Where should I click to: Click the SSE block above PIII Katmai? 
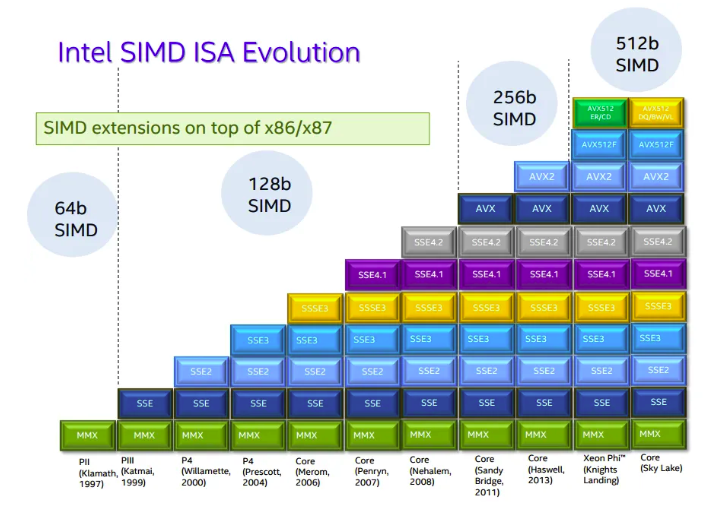[x=145, y=404]
